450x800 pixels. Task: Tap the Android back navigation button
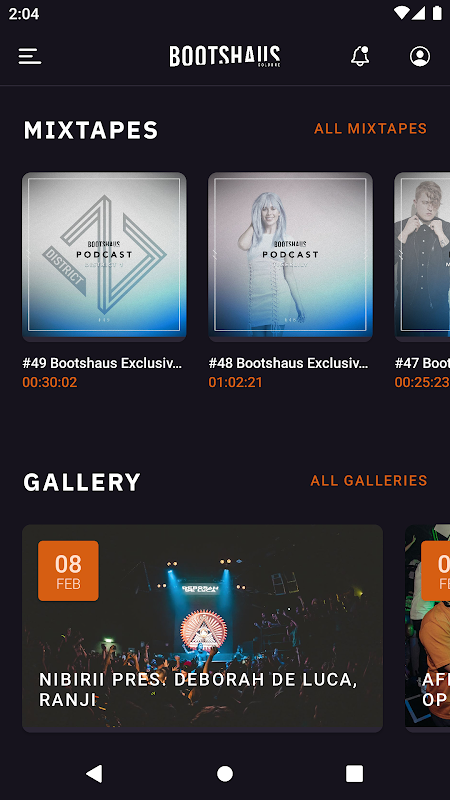pyautogui.click(x=94, y=773)
